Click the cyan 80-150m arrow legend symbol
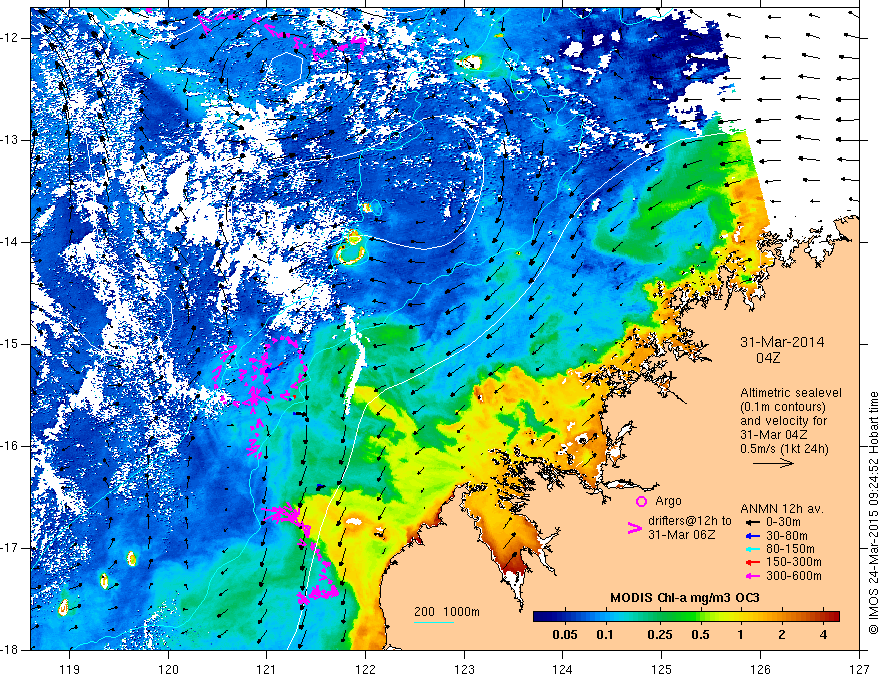This screenshot has height=680, width=880. [751, 549]
